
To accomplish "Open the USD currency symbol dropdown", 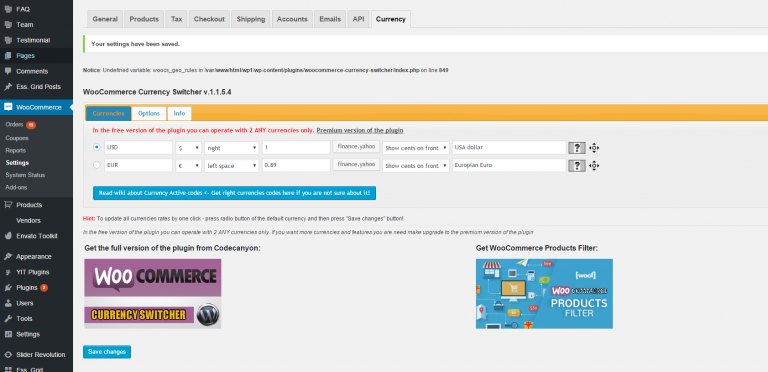I will (189, 148).
